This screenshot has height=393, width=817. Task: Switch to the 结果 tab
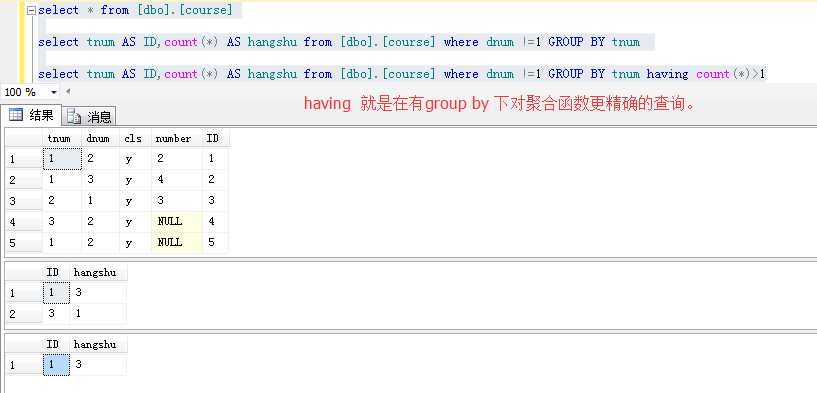pos(31,115)
